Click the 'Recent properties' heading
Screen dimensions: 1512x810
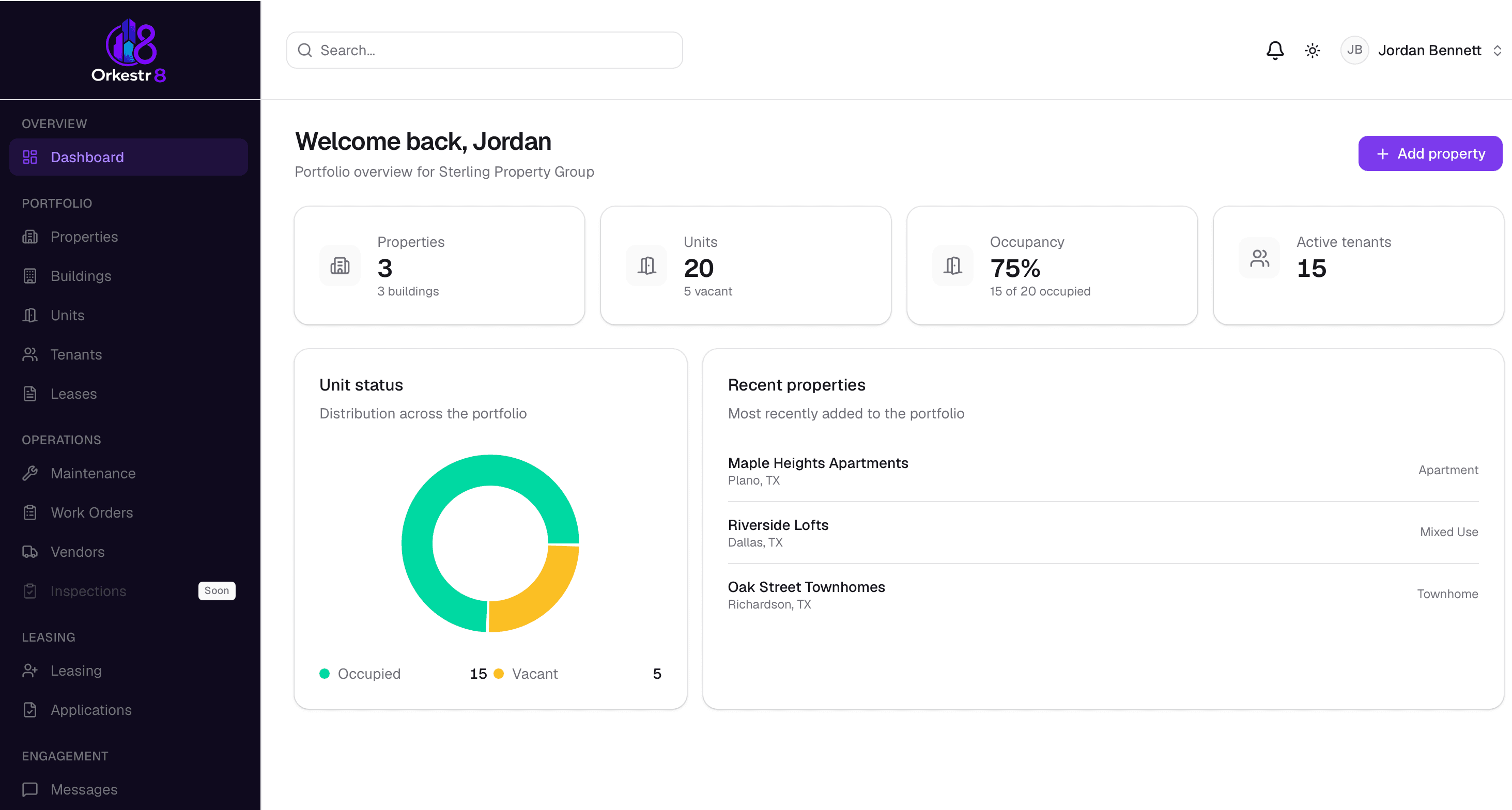tap(796, 385)
